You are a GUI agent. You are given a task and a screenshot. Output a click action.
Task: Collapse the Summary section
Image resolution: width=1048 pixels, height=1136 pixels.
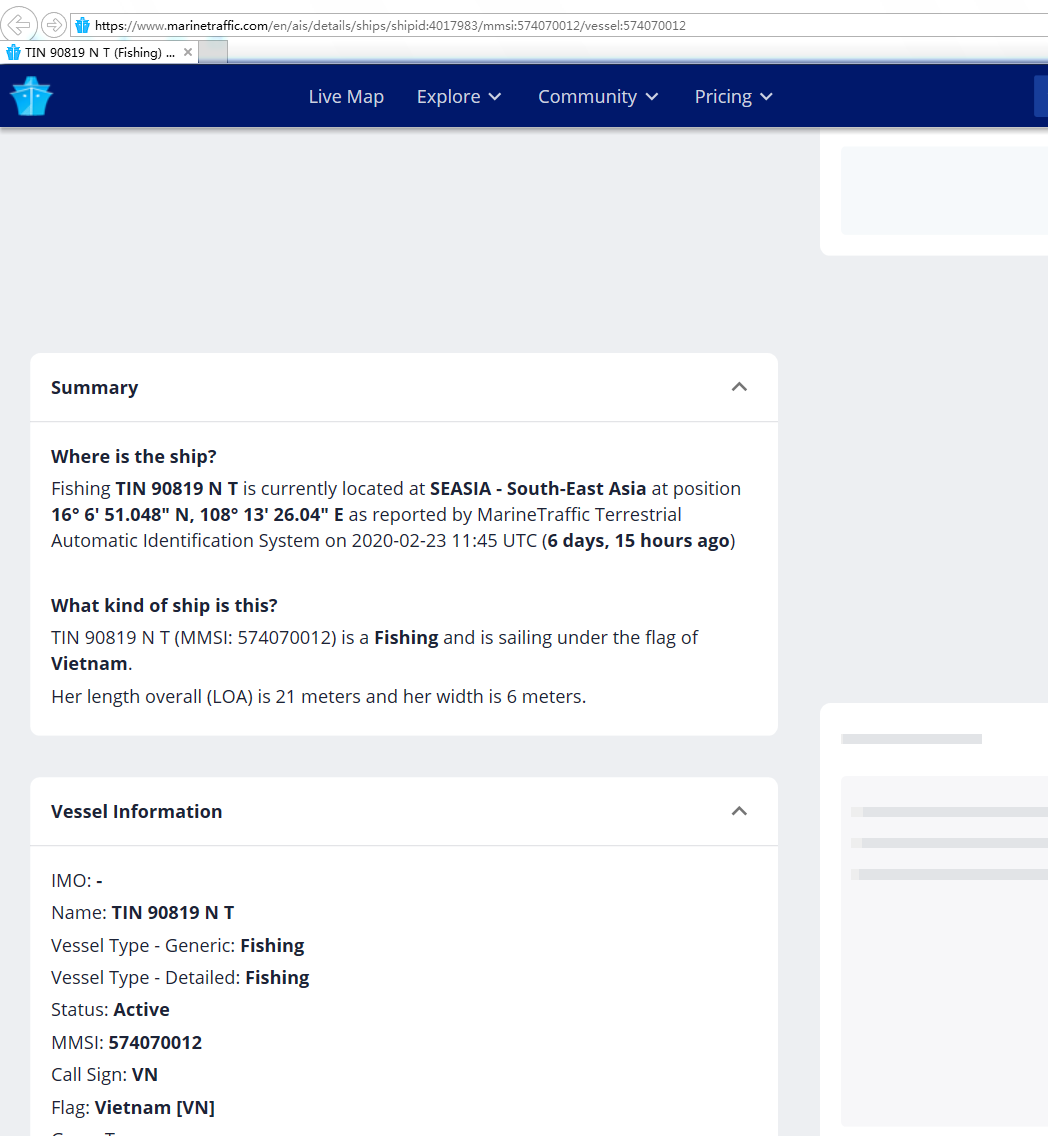tap(739, 387)
